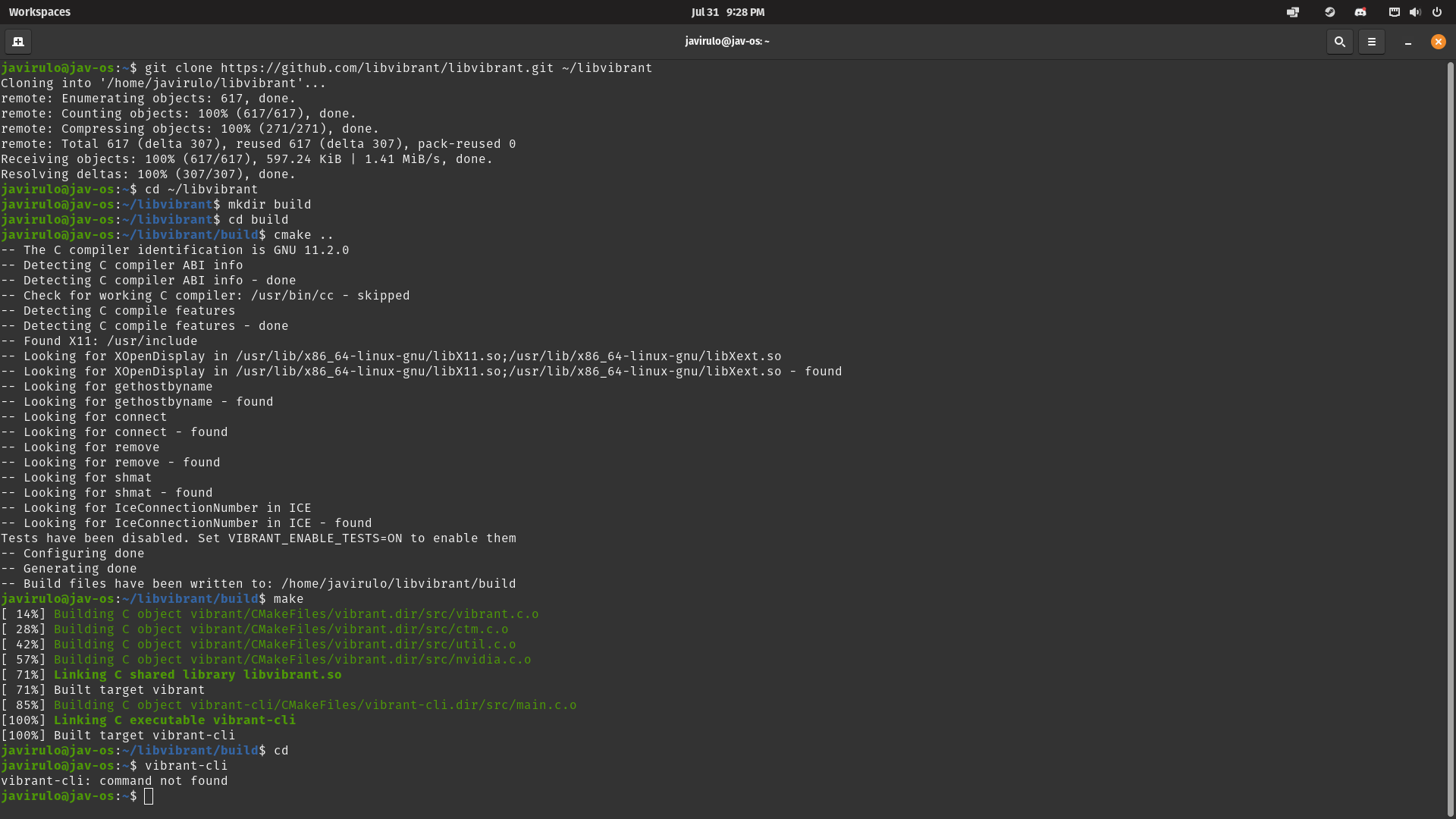1456x819 pixels.
Task: Open the volume control indicator
Action: 1415,12
